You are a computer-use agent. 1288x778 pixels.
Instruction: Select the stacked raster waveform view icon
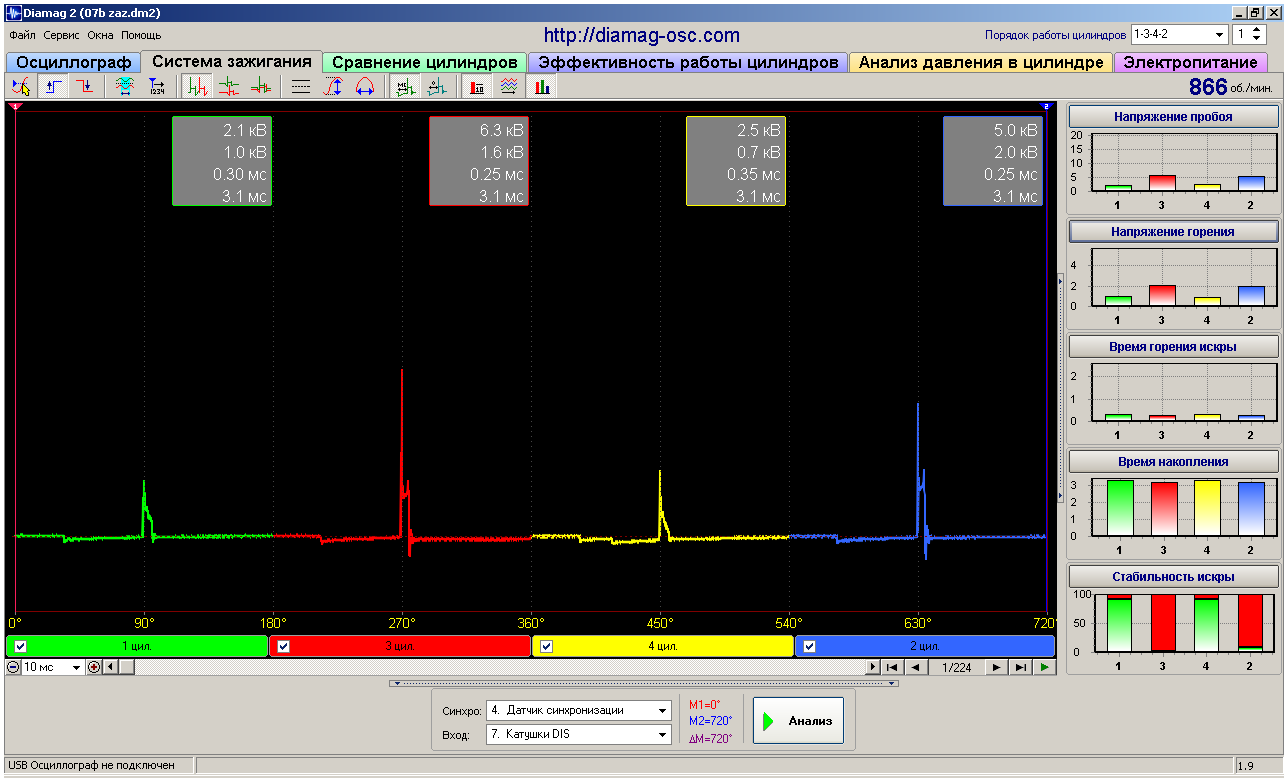[229, 87]
